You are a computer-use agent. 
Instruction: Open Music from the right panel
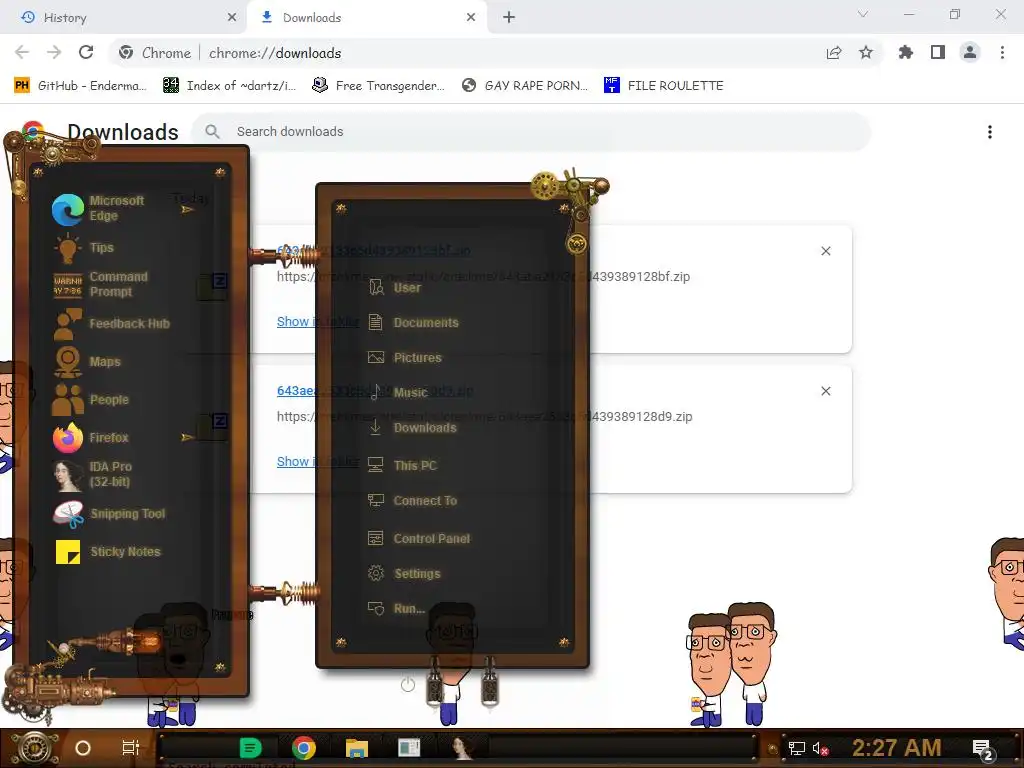(x=398, y=392)
